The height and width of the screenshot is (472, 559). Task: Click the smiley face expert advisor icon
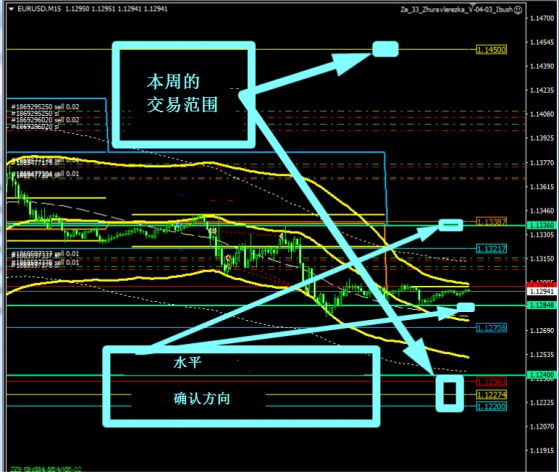(x=518, y=10)
